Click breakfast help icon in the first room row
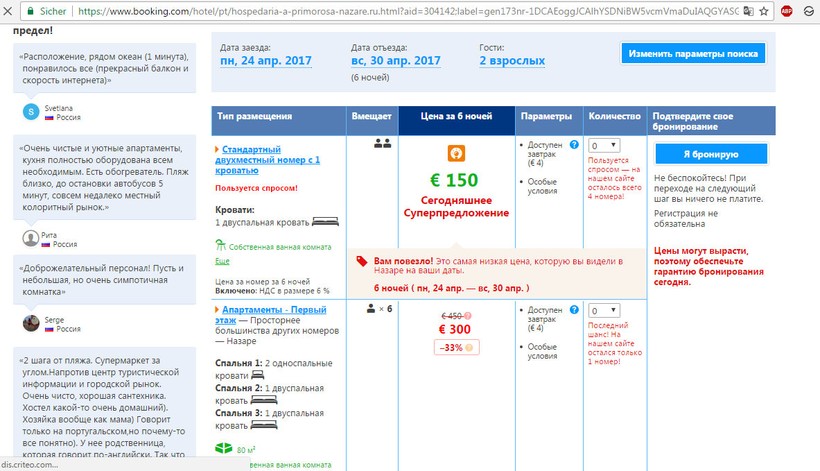Screen dimensions: 820x471 coord(574,145)
